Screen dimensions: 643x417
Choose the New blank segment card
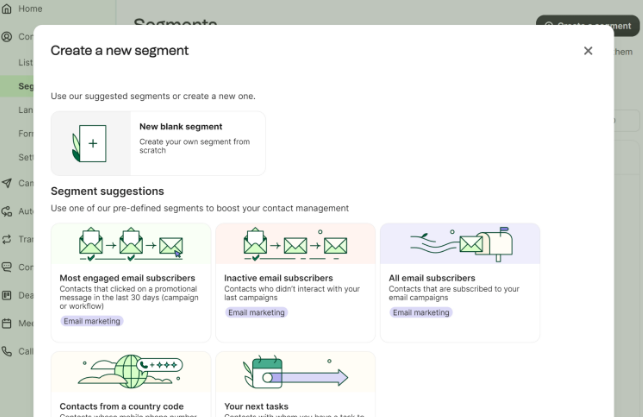(x=158, y=143)
